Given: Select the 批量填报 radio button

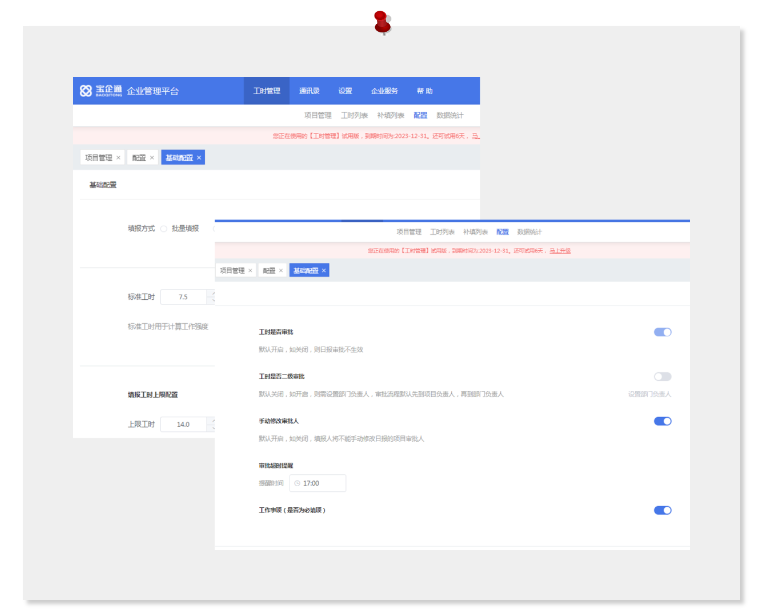Looking at the screenshot, I should [163, 229].
